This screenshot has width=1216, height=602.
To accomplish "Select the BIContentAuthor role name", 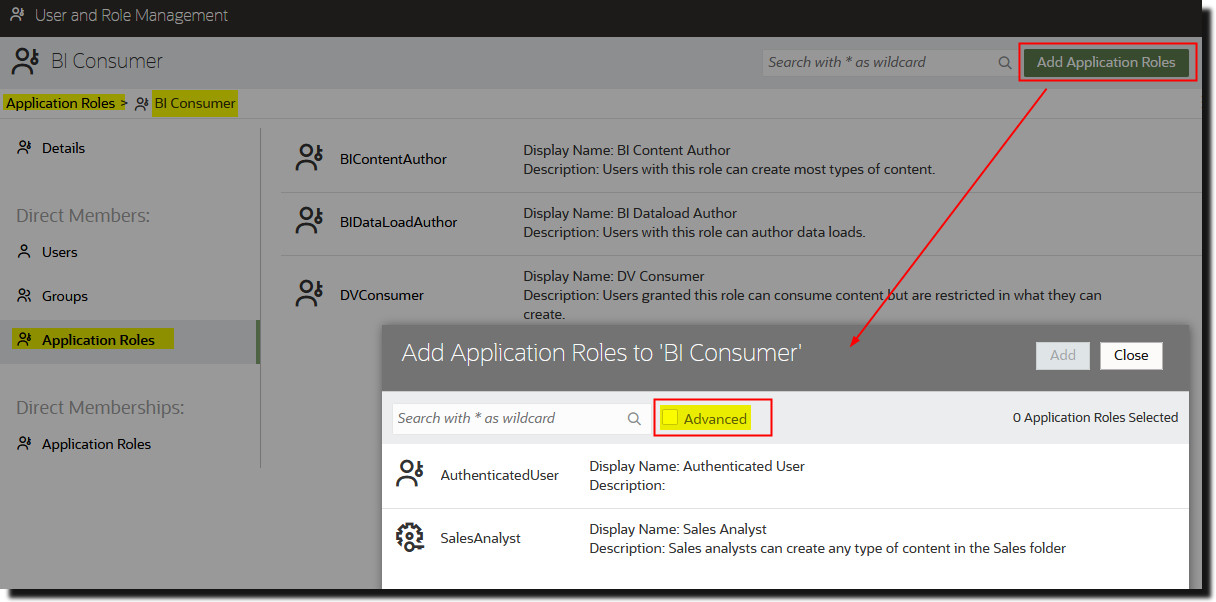I will [393, 159].
